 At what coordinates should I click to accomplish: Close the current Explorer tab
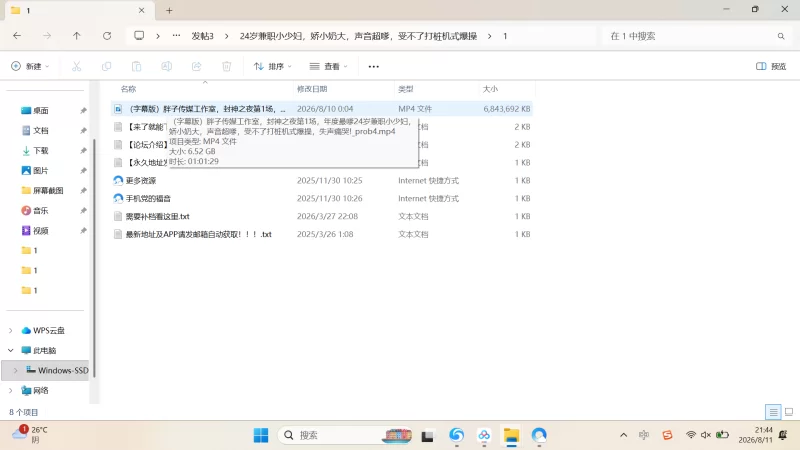pos(141,10)
